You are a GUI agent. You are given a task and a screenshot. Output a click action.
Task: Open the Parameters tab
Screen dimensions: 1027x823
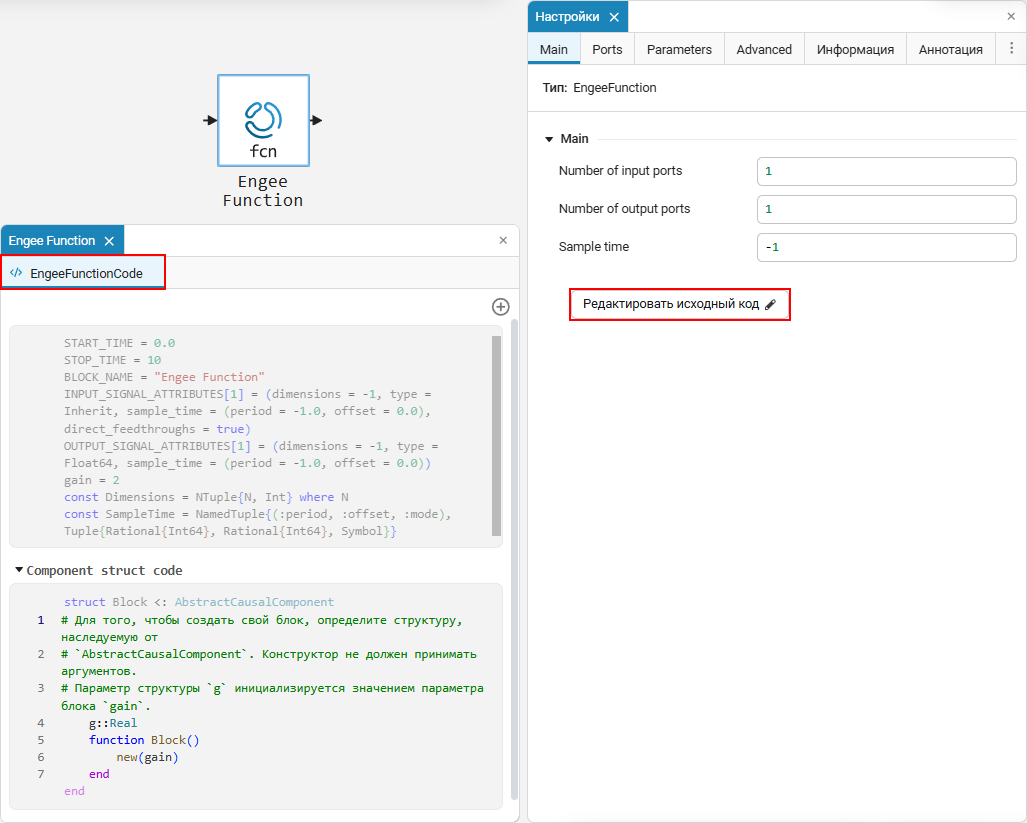click(x=679, y=50)
